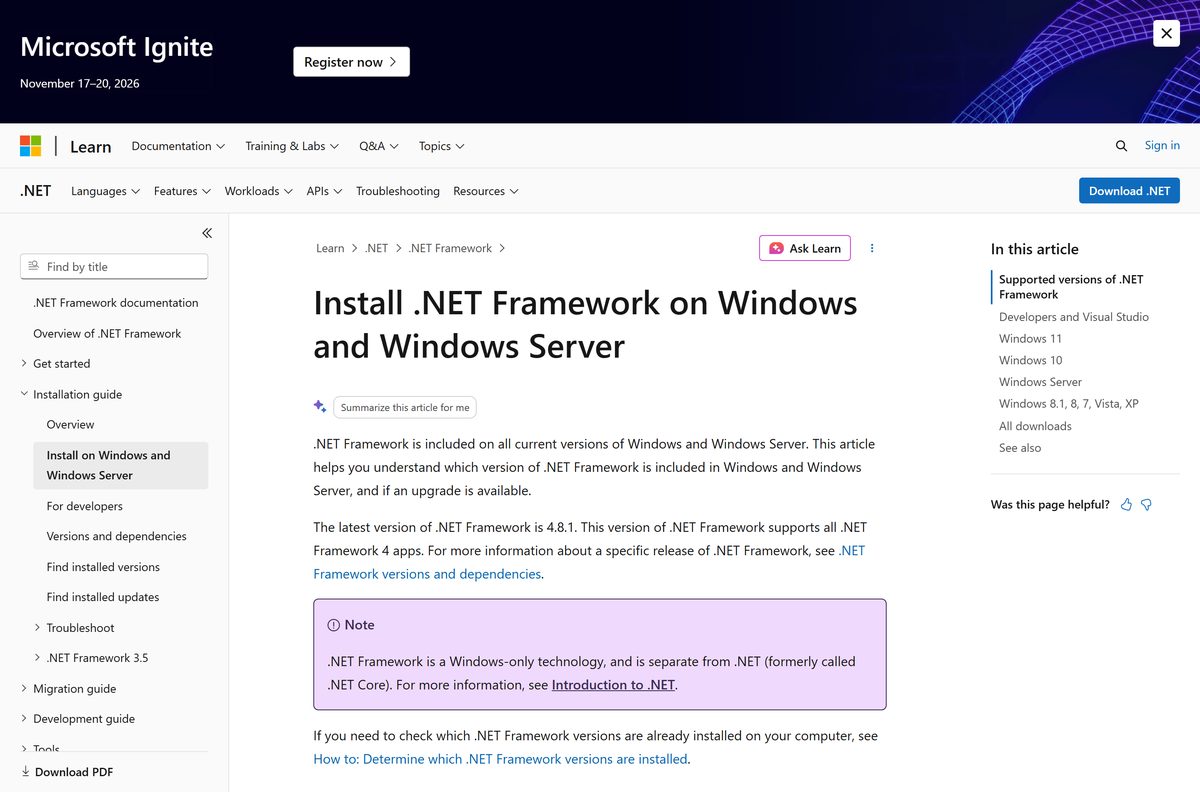Click the AI sparkle icon
Screen dimensions: 1200x792
[320, 406]
